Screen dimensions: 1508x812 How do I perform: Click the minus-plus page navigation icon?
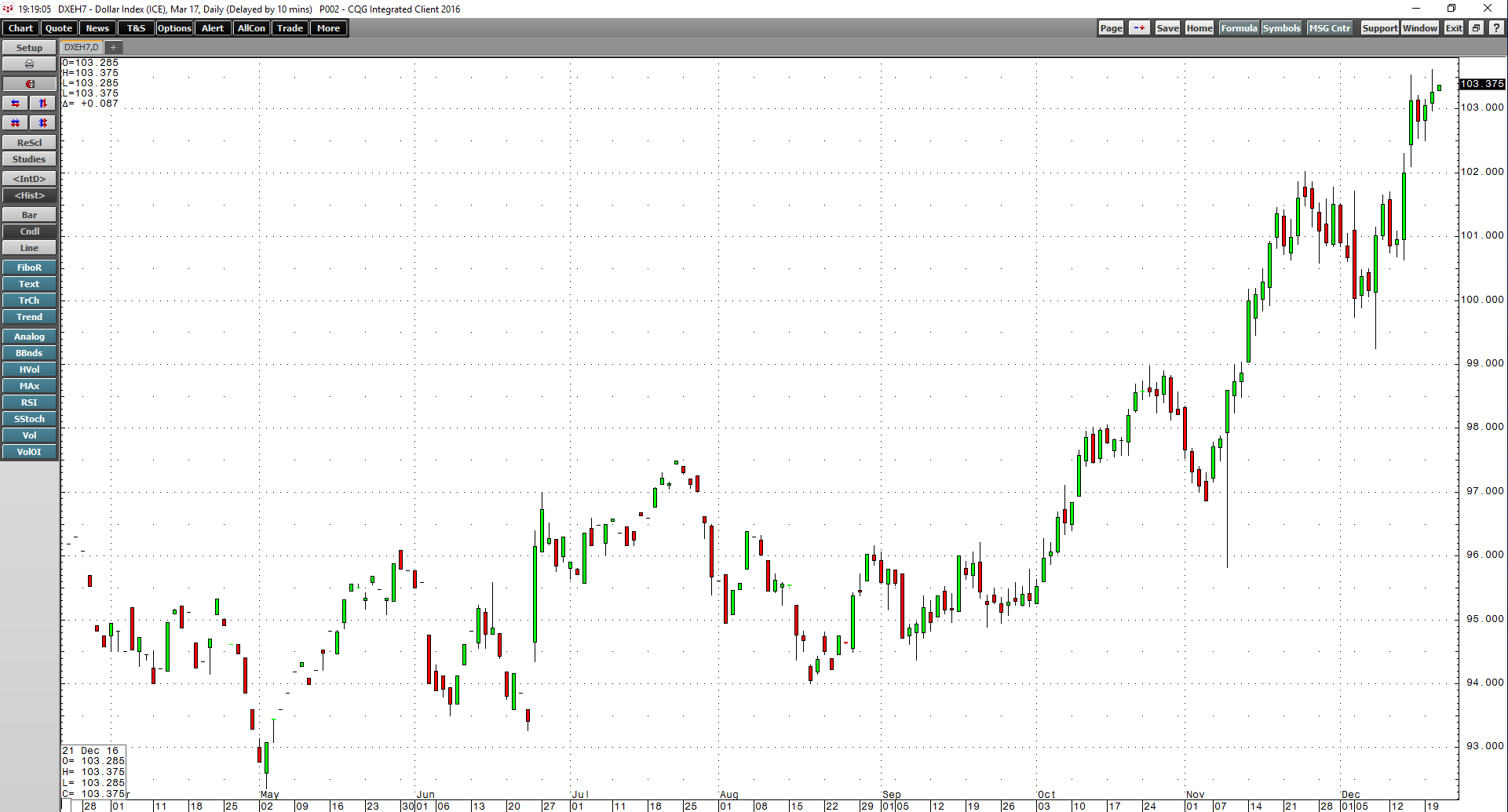tap(1139, 28)
